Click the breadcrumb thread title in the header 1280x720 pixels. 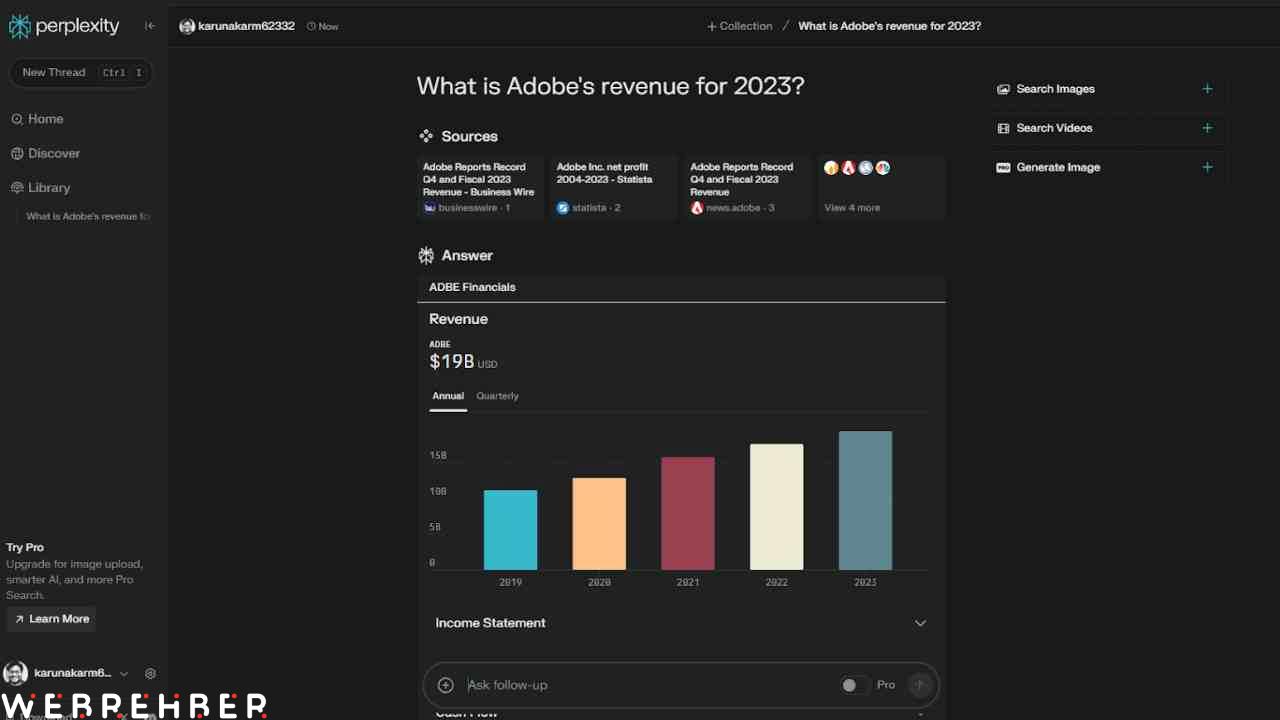(889, 26)
